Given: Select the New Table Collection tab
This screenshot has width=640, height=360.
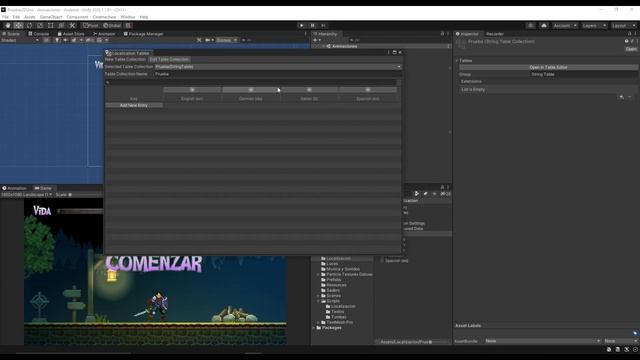Looking at the screenshot, I should [x=125, y=60].
